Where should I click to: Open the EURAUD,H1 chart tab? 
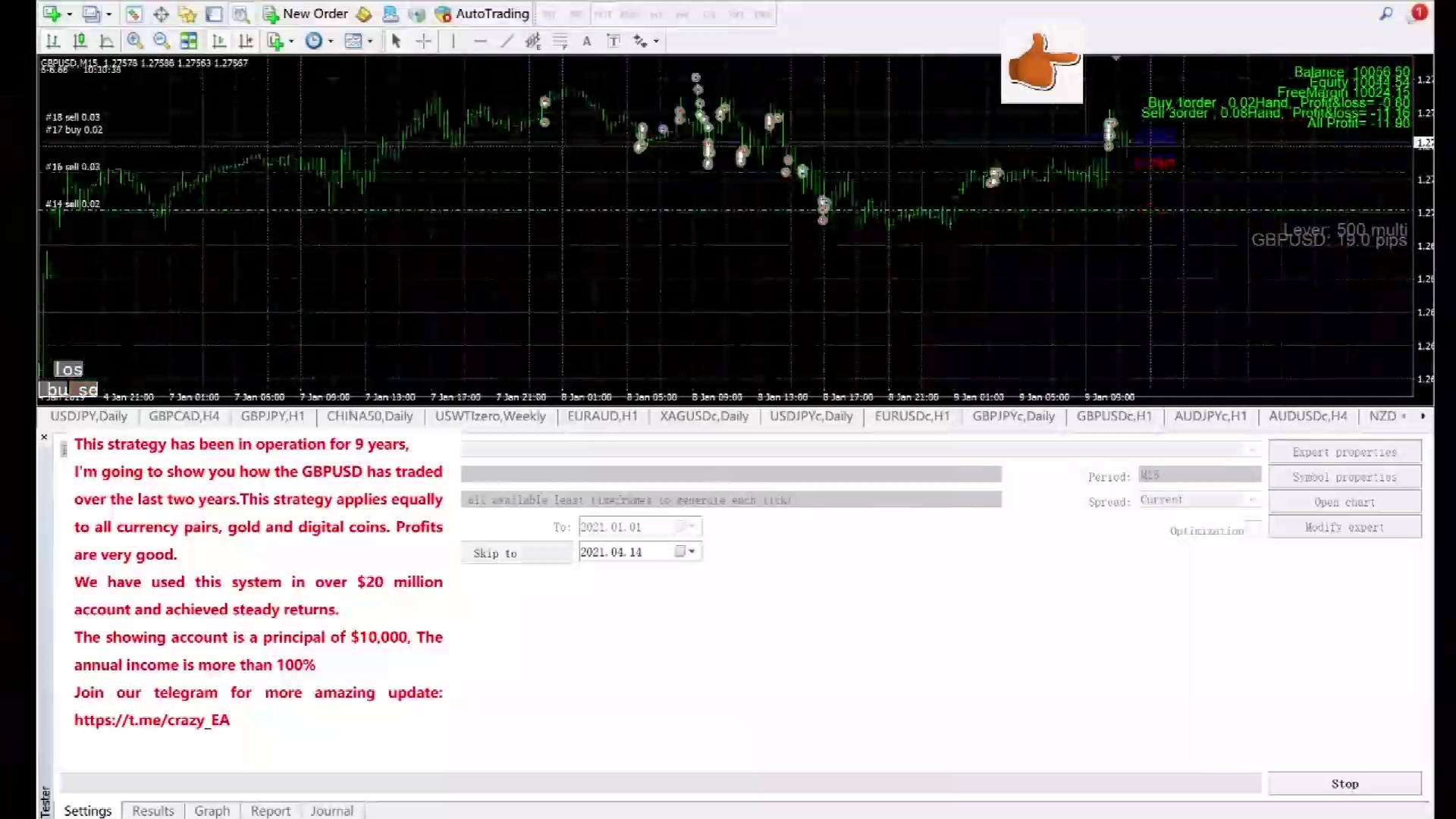602,416
